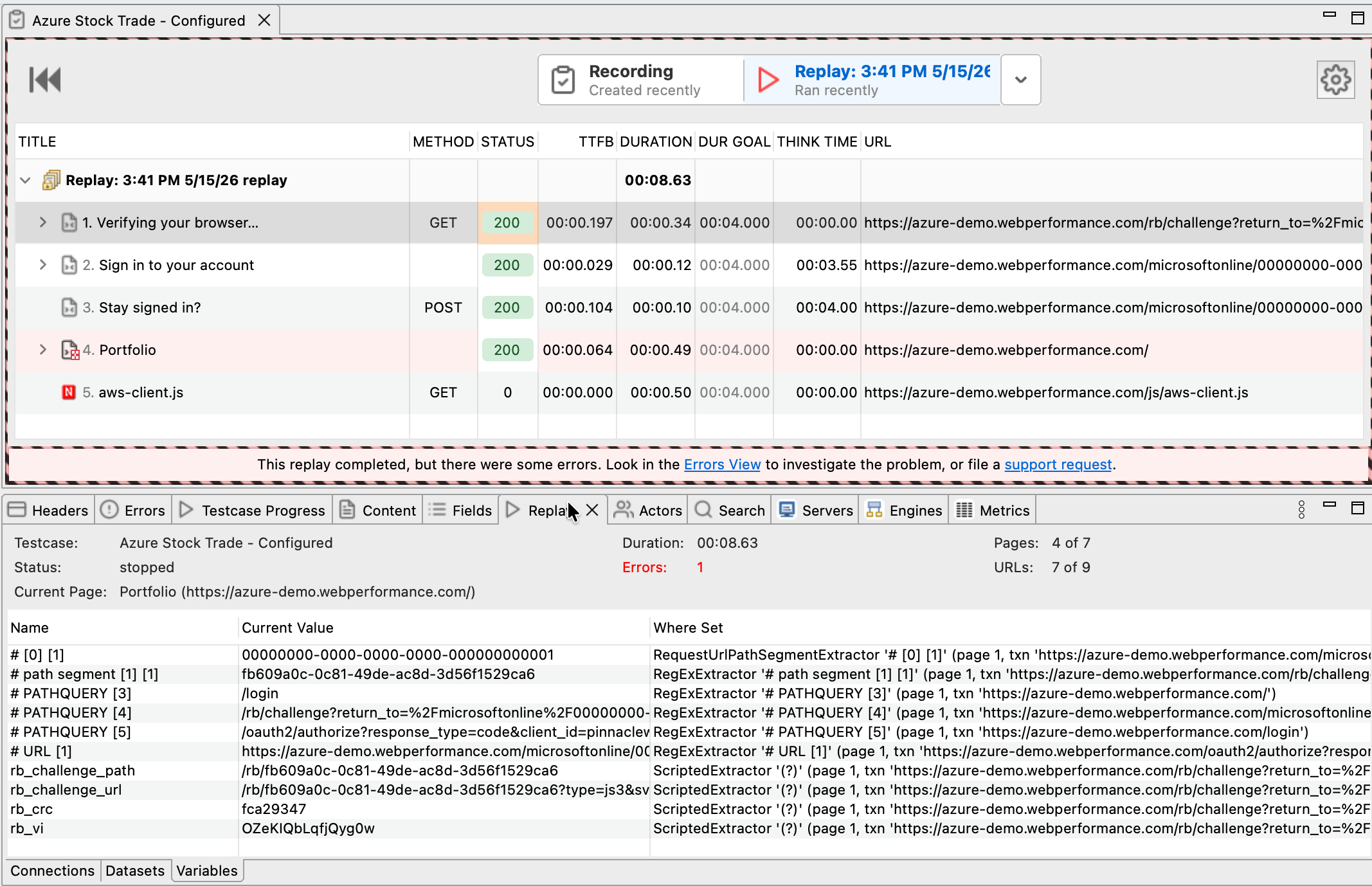Click the THINK TIME column header
Image resolution: width=1372 pixels, height=886 pixels.
tap(817, 141)
